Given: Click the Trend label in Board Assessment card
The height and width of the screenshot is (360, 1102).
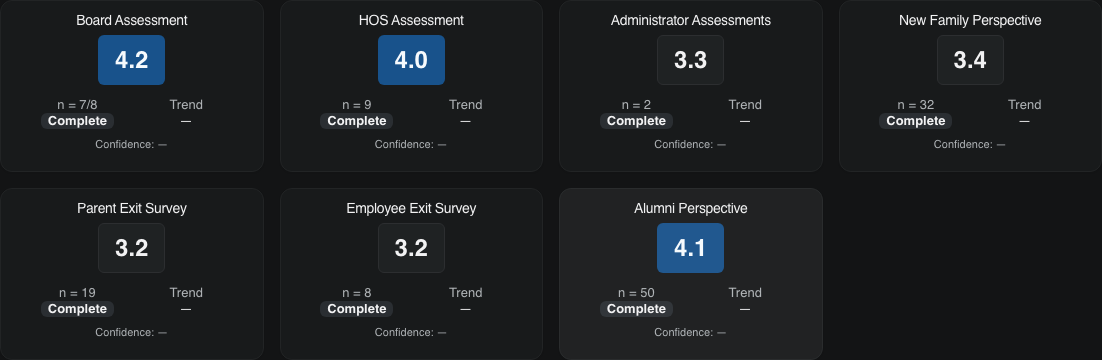Looking at the screenshot, I should (186, 105).
